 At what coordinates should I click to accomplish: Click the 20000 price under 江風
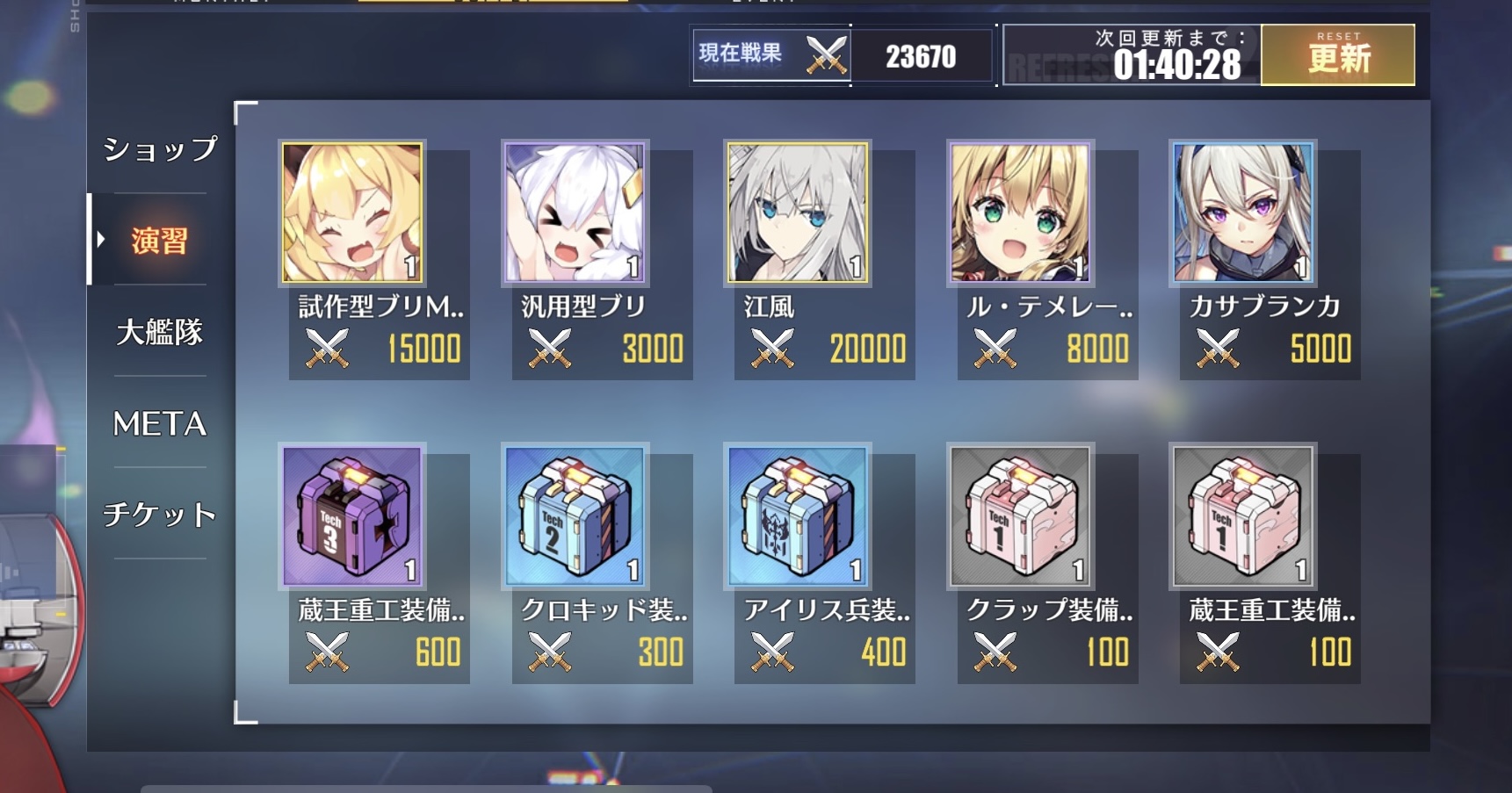(x=868, y=350)
